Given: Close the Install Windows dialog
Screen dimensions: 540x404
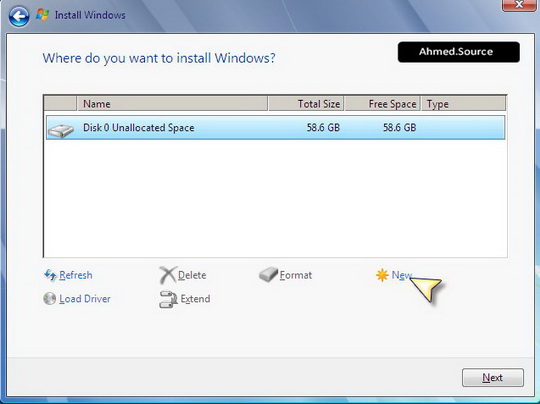Looking at the screenshot, I should tap(519, 5).
